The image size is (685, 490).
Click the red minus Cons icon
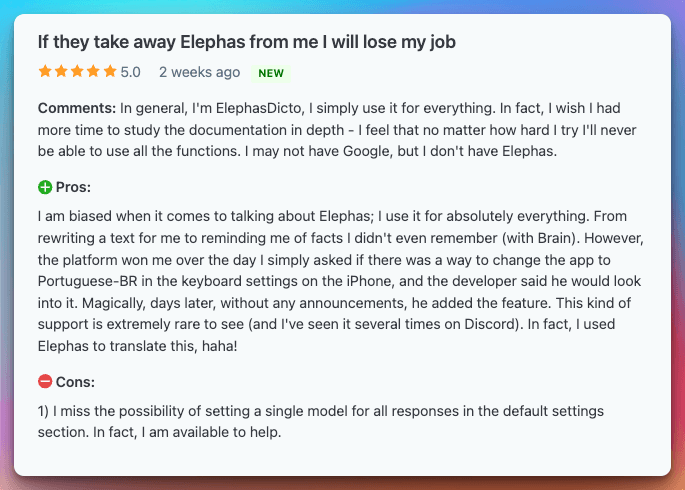coord(45,382)
